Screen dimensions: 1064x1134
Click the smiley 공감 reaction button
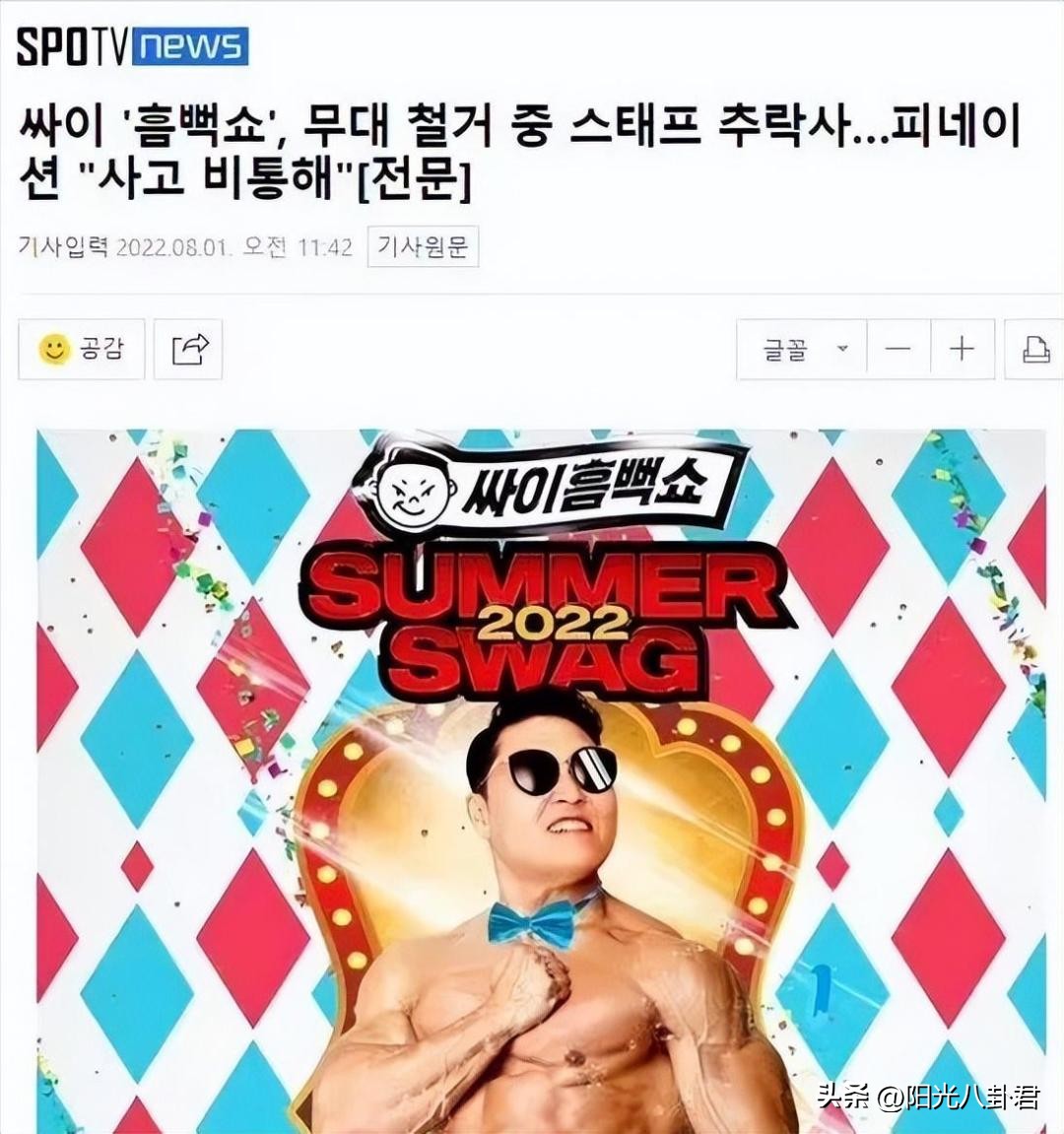tap(81, 350)
